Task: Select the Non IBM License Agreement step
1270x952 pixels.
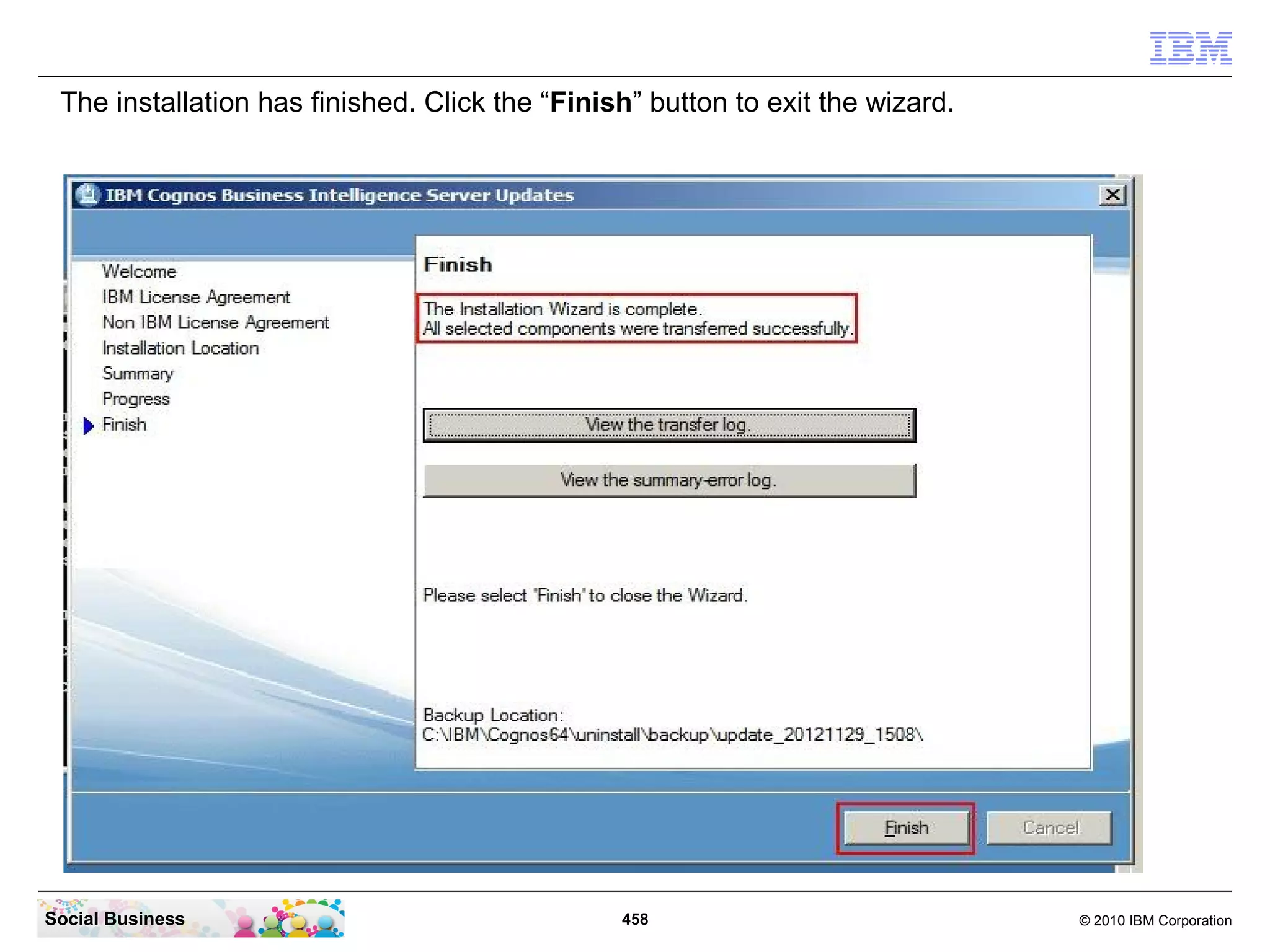Action: coord(216,323)
